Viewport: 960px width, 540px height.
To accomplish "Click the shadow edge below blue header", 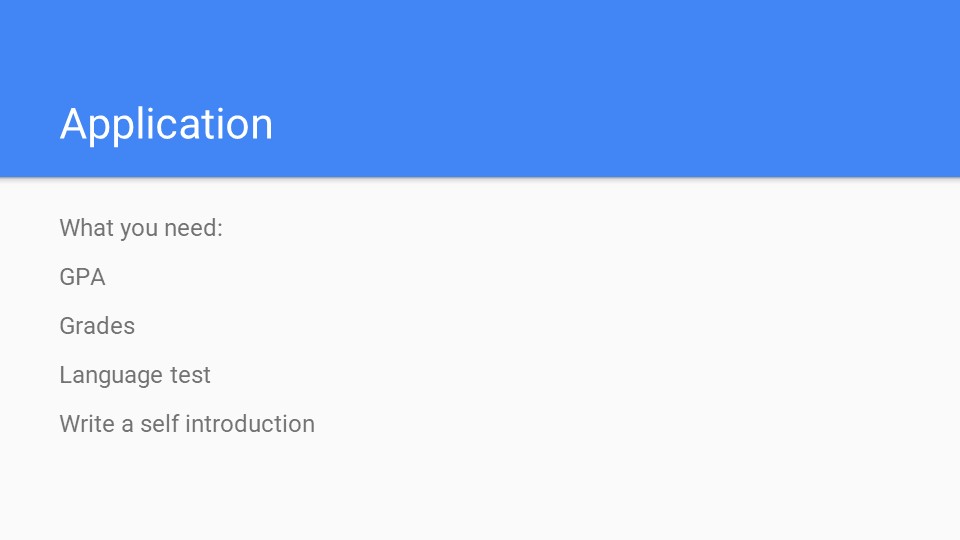I will click(480, 179).
